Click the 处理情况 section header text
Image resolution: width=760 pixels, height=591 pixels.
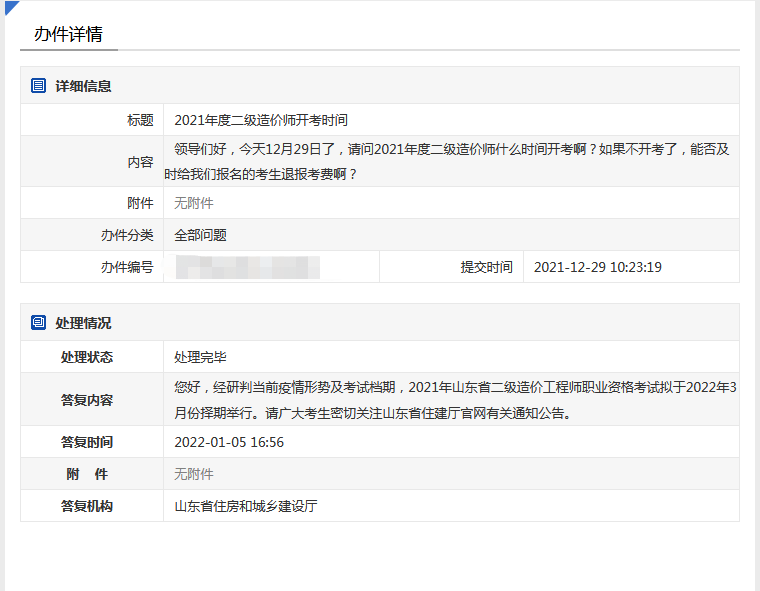[83, 323]
